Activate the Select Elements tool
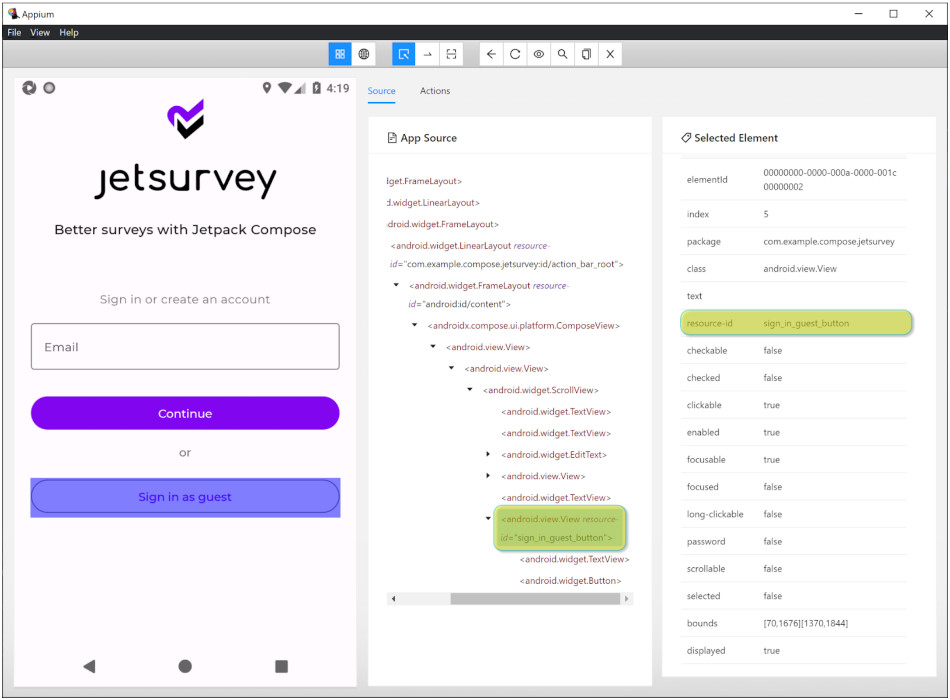This screenshot has height=700, width=950. [x=404, y=54]
